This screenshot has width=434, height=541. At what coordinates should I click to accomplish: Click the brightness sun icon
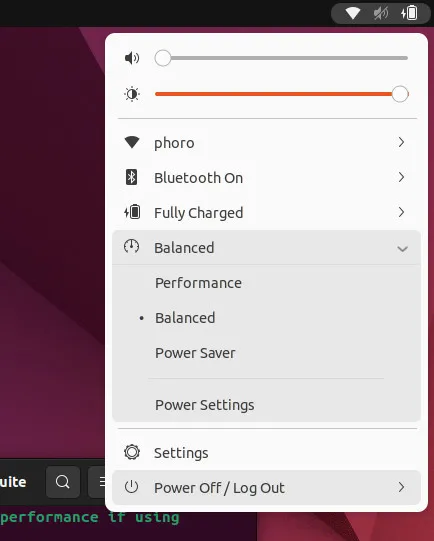(132, 94)
